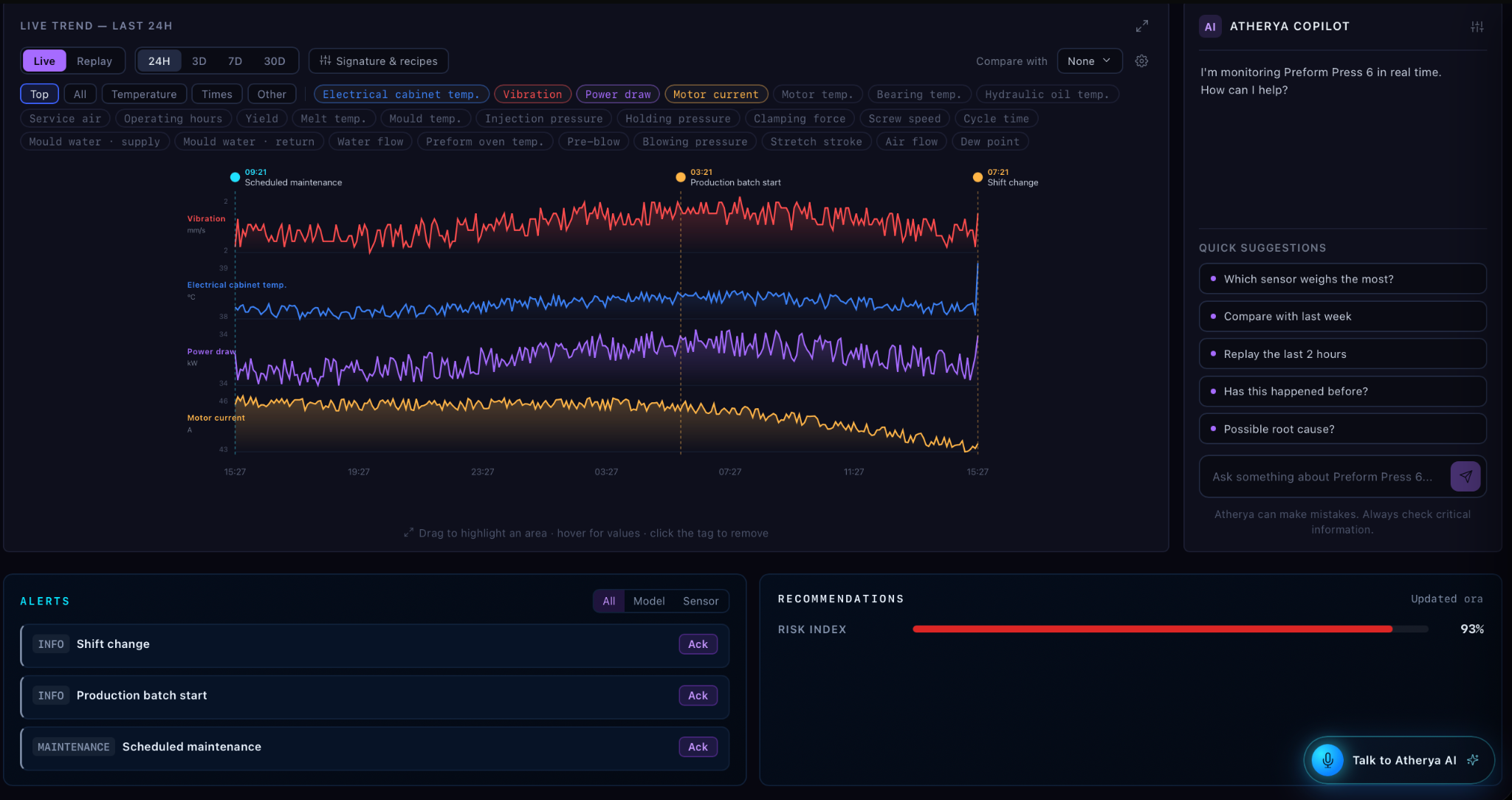Choose 'Has this happened before?' suggestion

tap(1343, 391)
